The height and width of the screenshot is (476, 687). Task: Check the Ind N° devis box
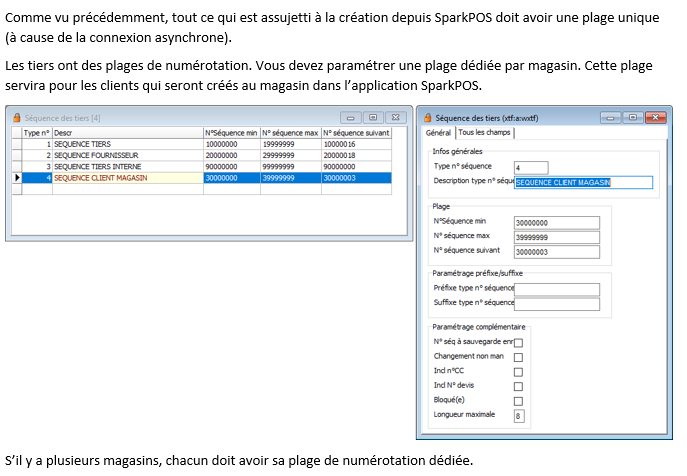[518, 386]
